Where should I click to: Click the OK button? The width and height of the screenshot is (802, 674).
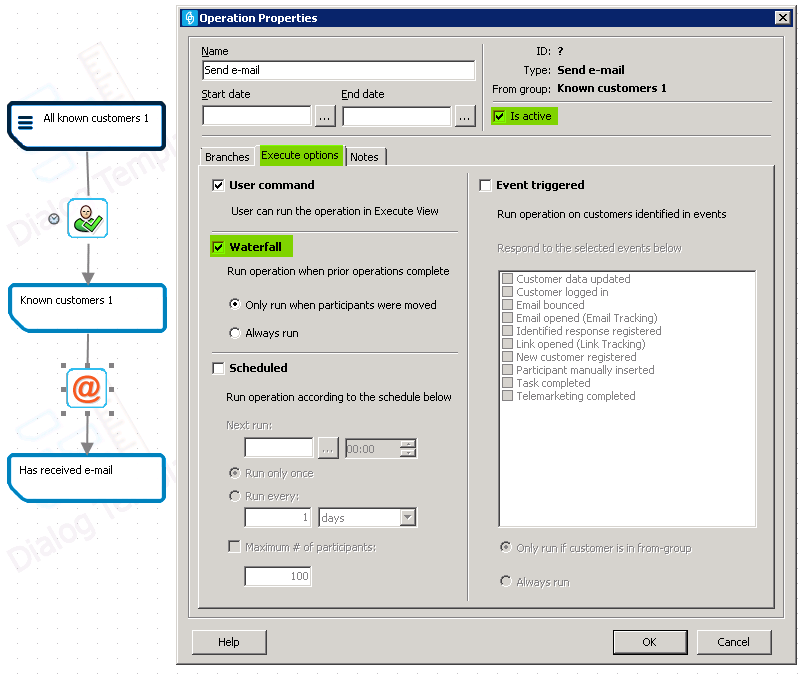649,641
